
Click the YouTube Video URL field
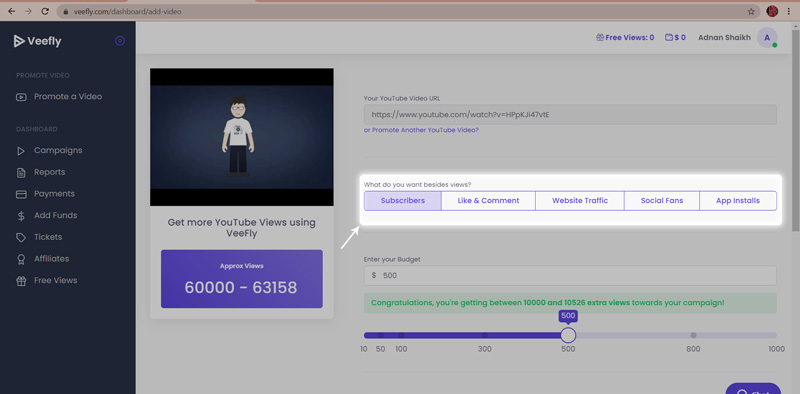[x=570, y=115]
